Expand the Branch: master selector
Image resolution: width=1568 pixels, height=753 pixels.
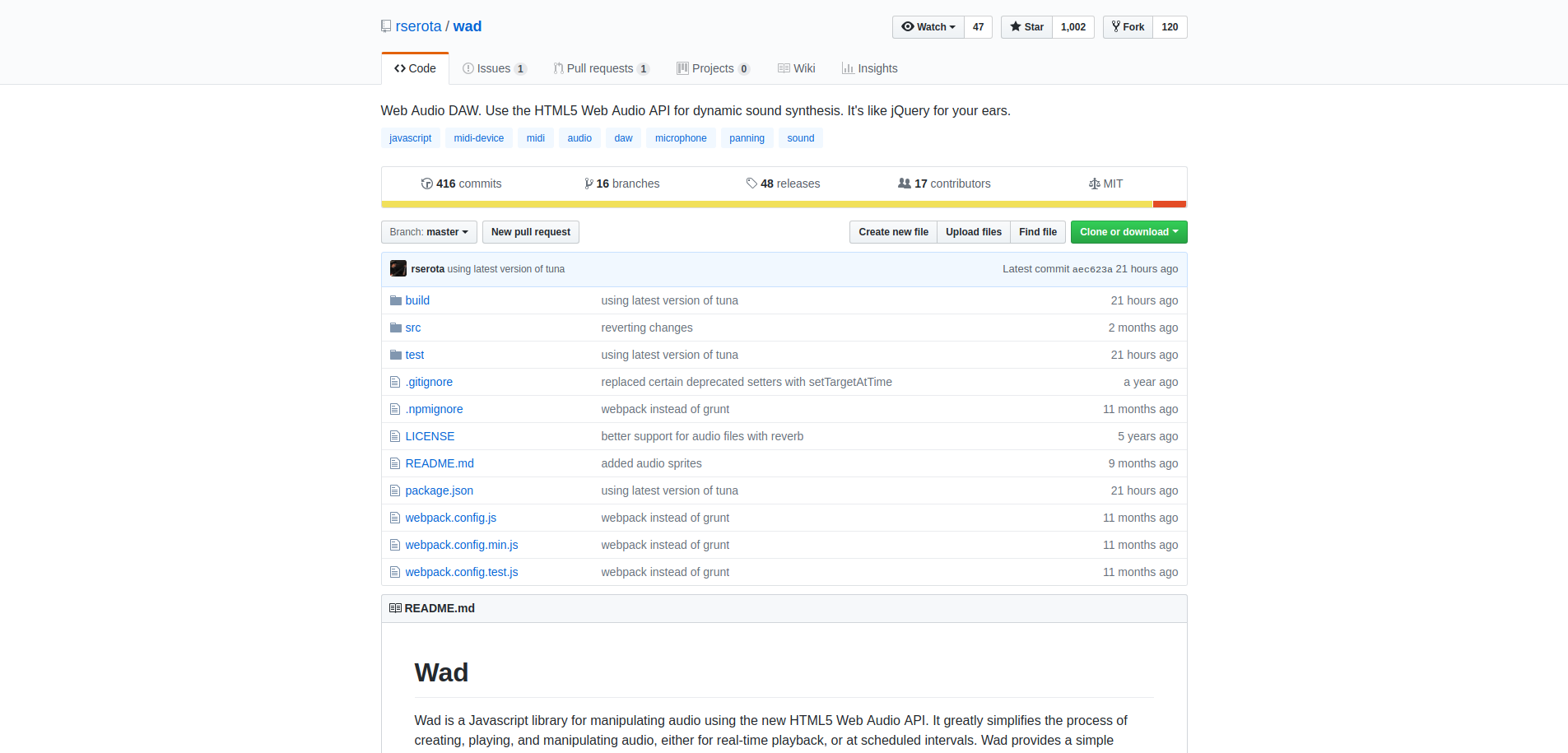pyautogui.click(x=429, y=232)
